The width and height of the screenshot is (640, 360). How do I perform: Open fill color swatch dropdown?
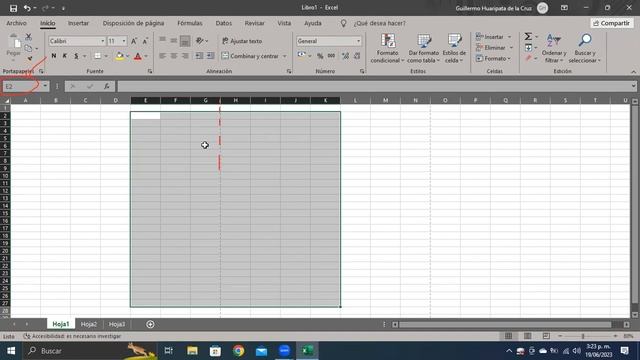tap(127, 56)
